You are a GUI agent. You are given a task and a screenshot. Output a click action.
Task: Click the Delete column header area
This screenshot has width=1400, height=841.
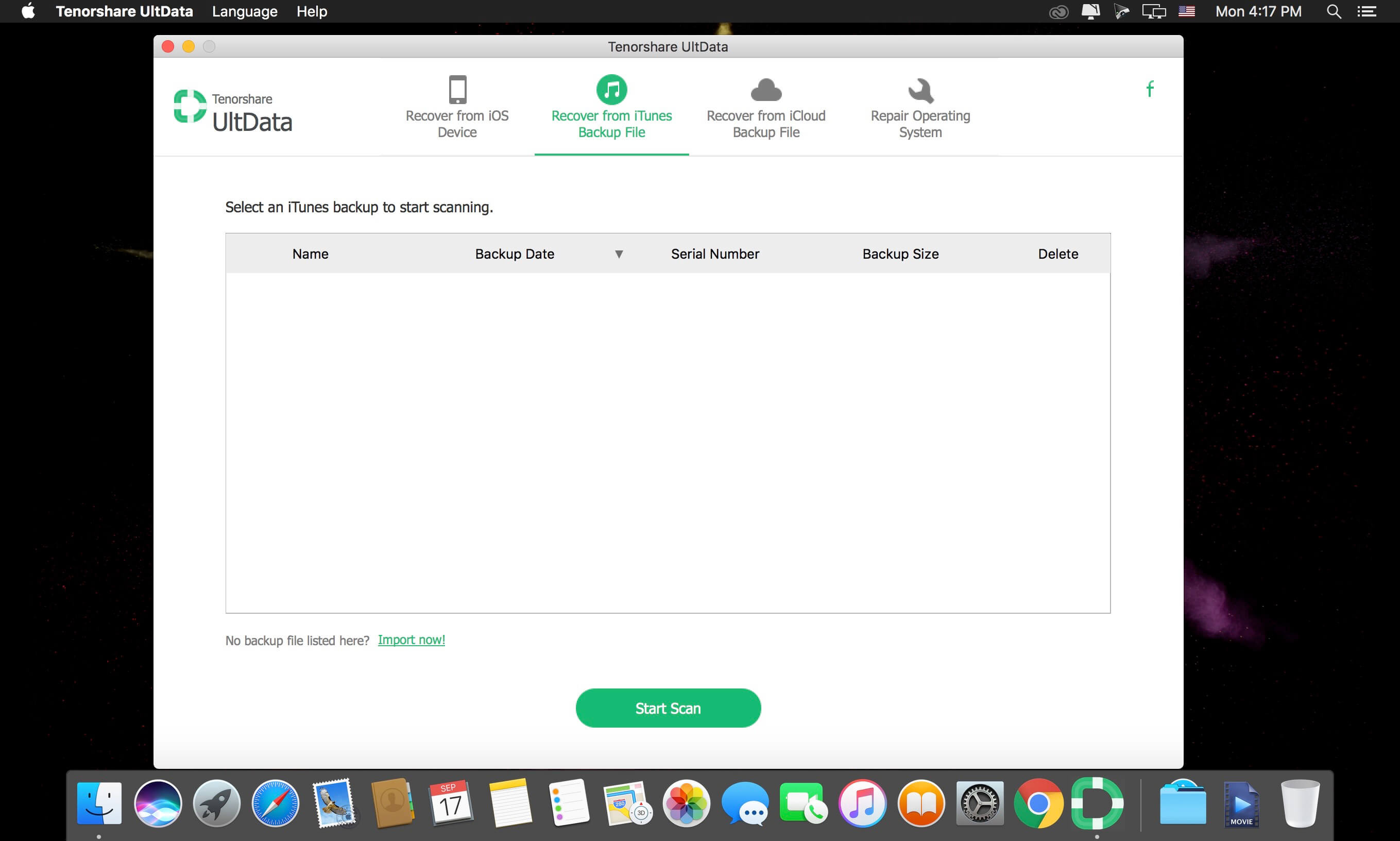point(1057,253)
